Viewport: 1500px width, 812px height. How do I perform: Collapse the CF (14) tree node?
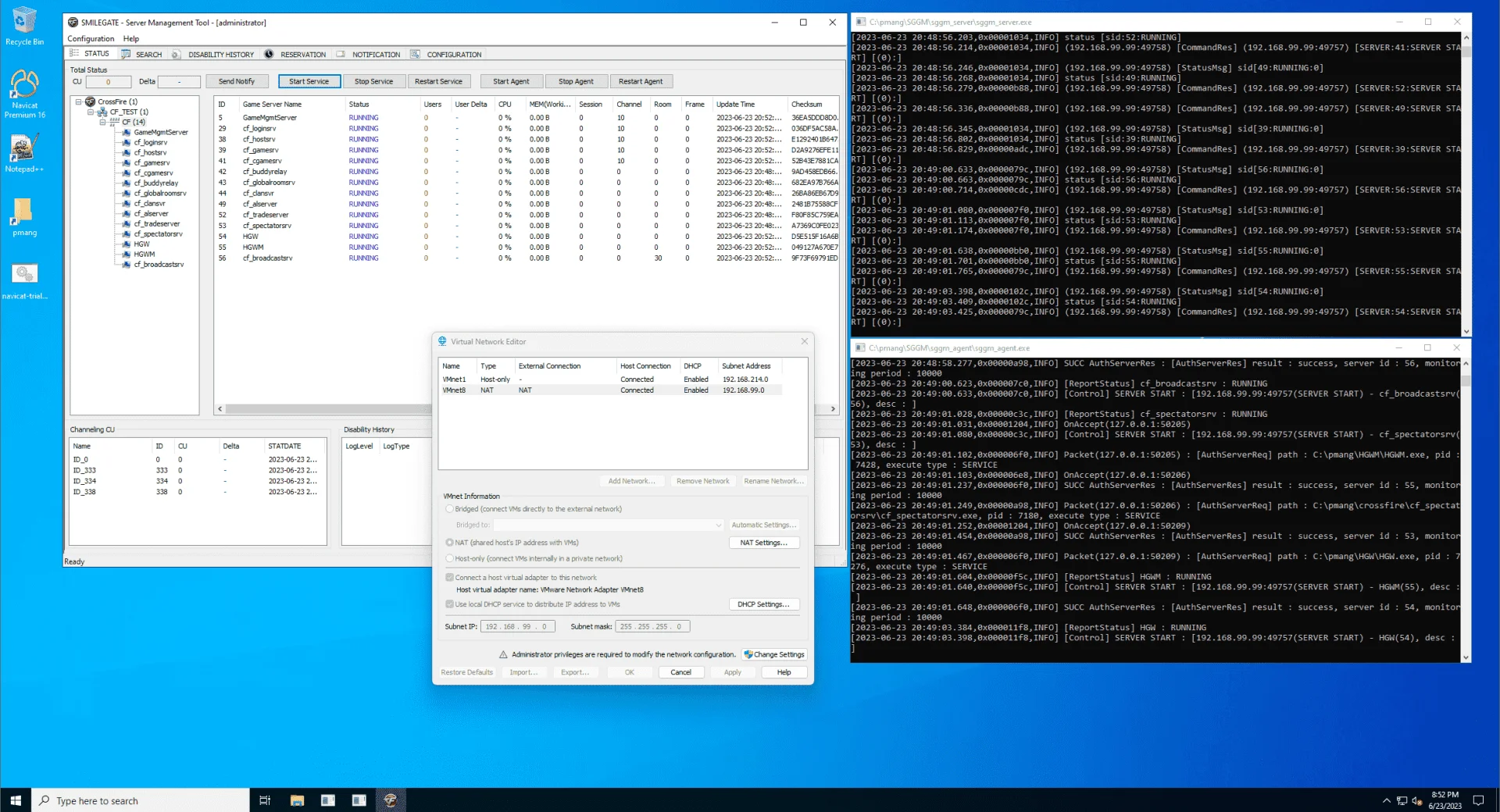point(103,122)
